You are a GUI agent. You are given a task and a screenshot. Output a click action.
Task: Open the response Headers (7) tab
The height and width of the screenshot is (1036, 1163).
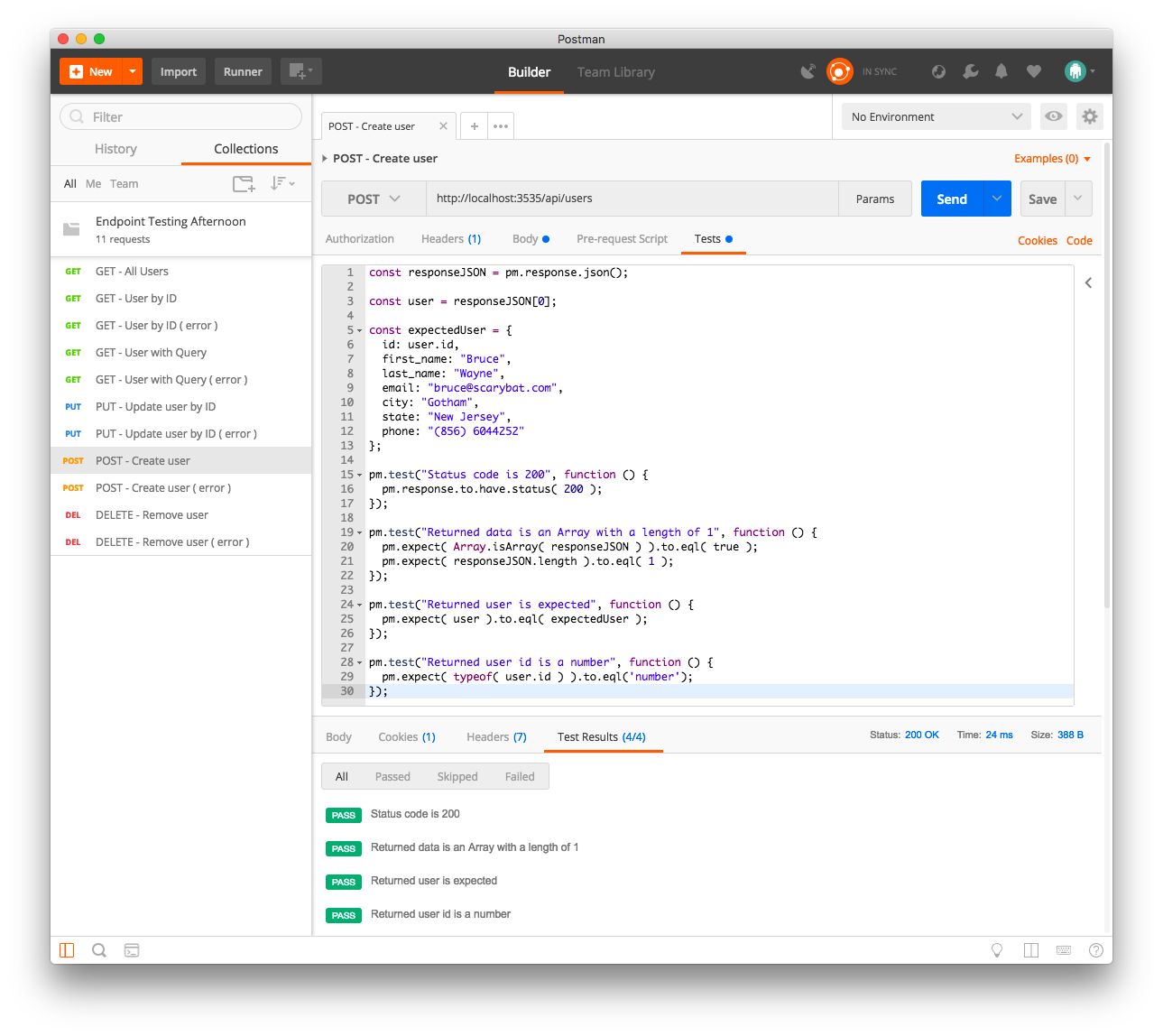(496, 737)
